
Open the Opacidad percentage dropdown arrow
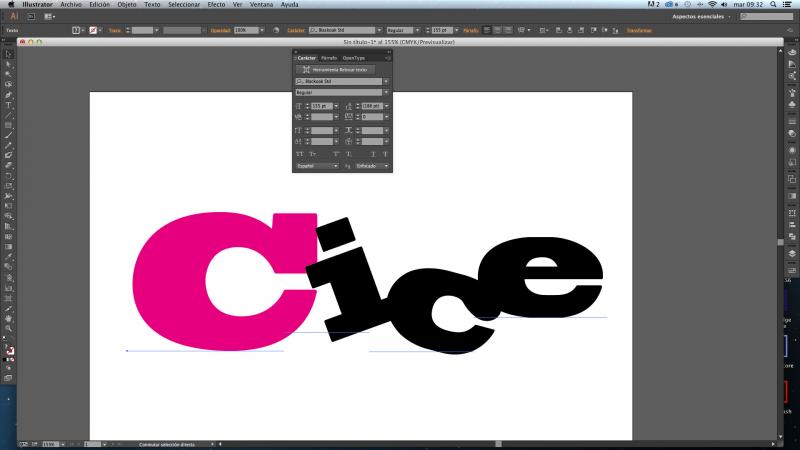262,31
